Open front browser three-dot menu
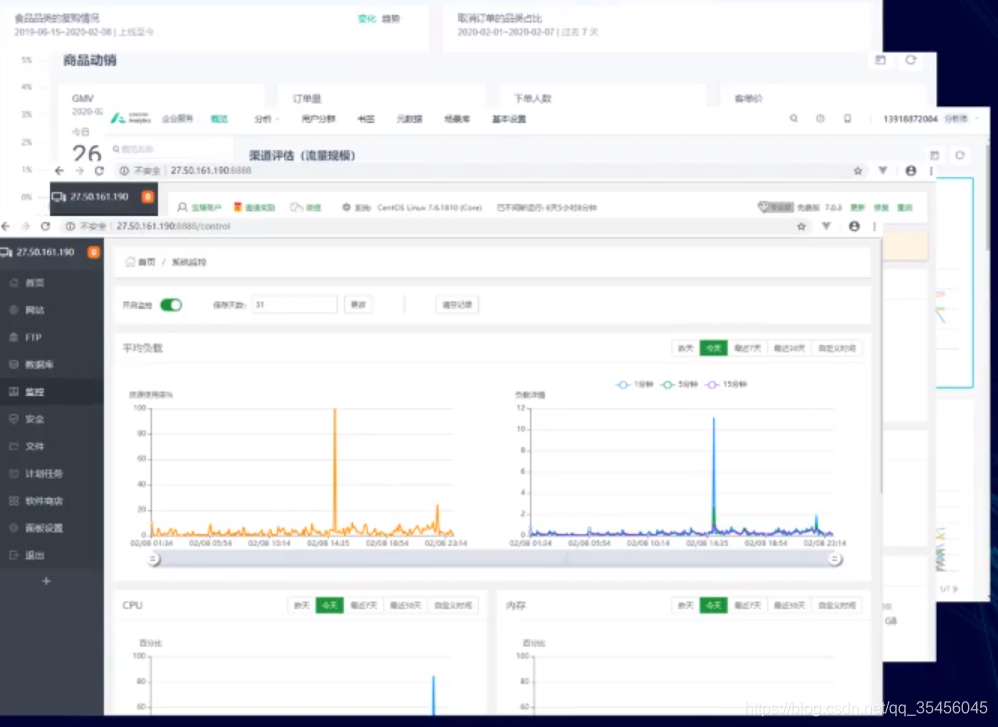Screen dimensions: 998x727 (875, 226)
